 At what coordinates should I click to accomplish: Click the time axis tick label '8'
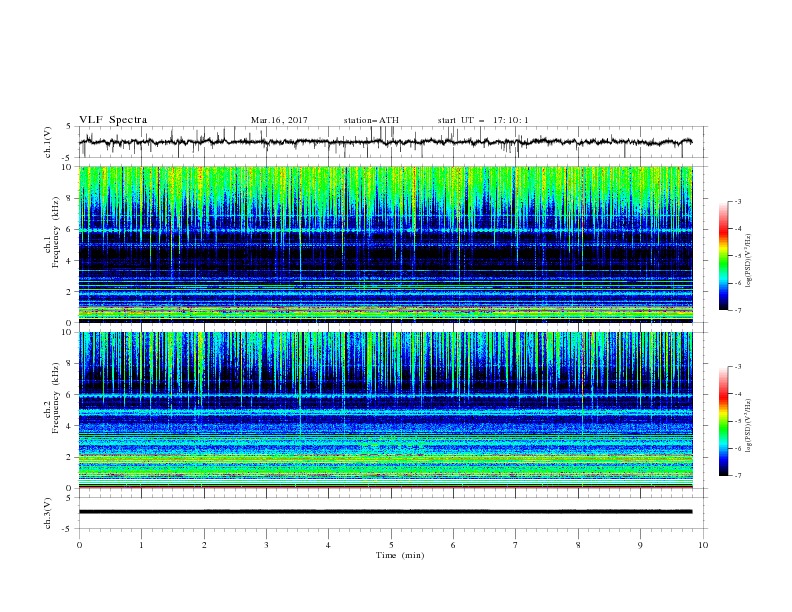tap(578, 545)
